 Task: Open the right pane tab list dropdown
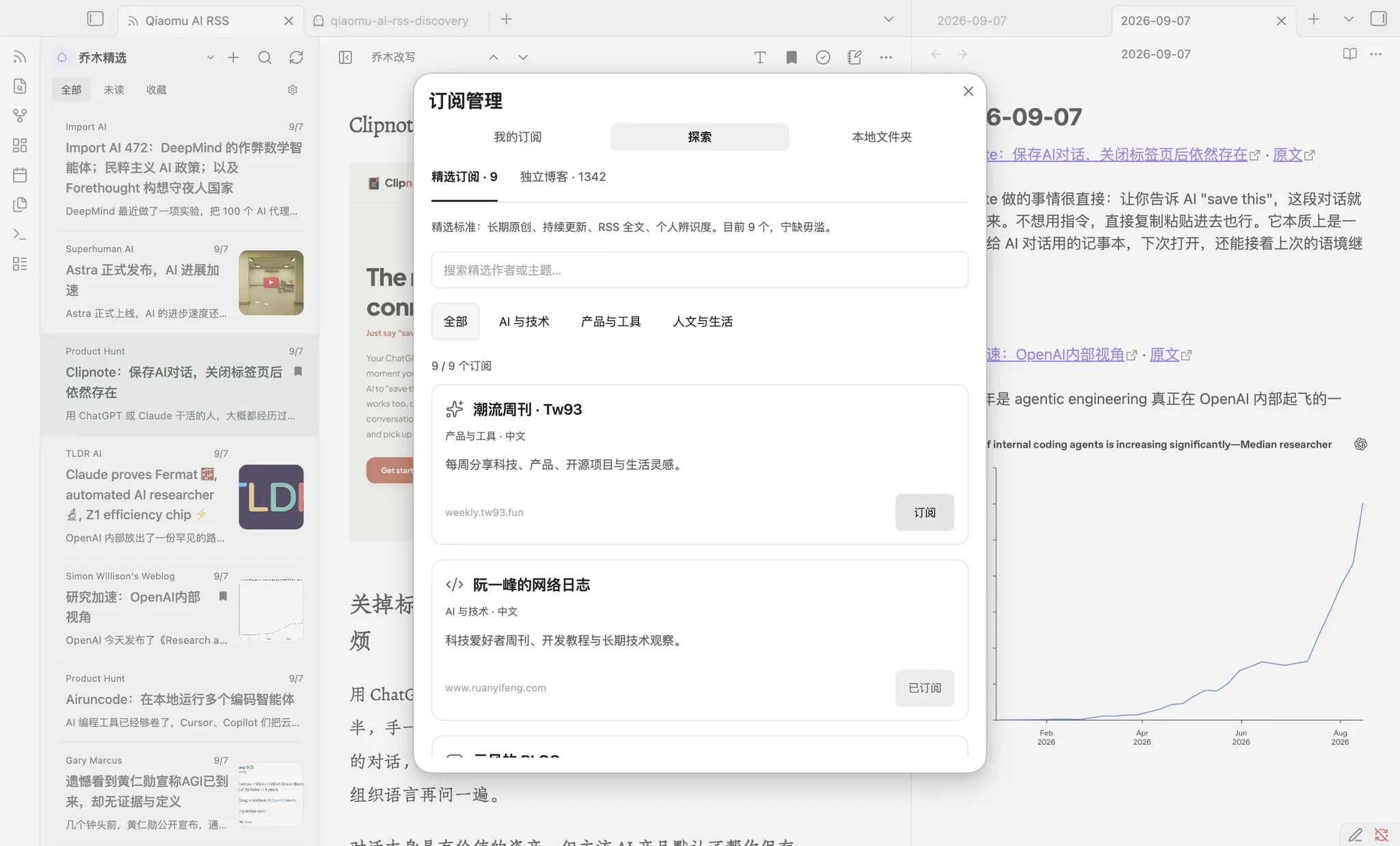1349,19
